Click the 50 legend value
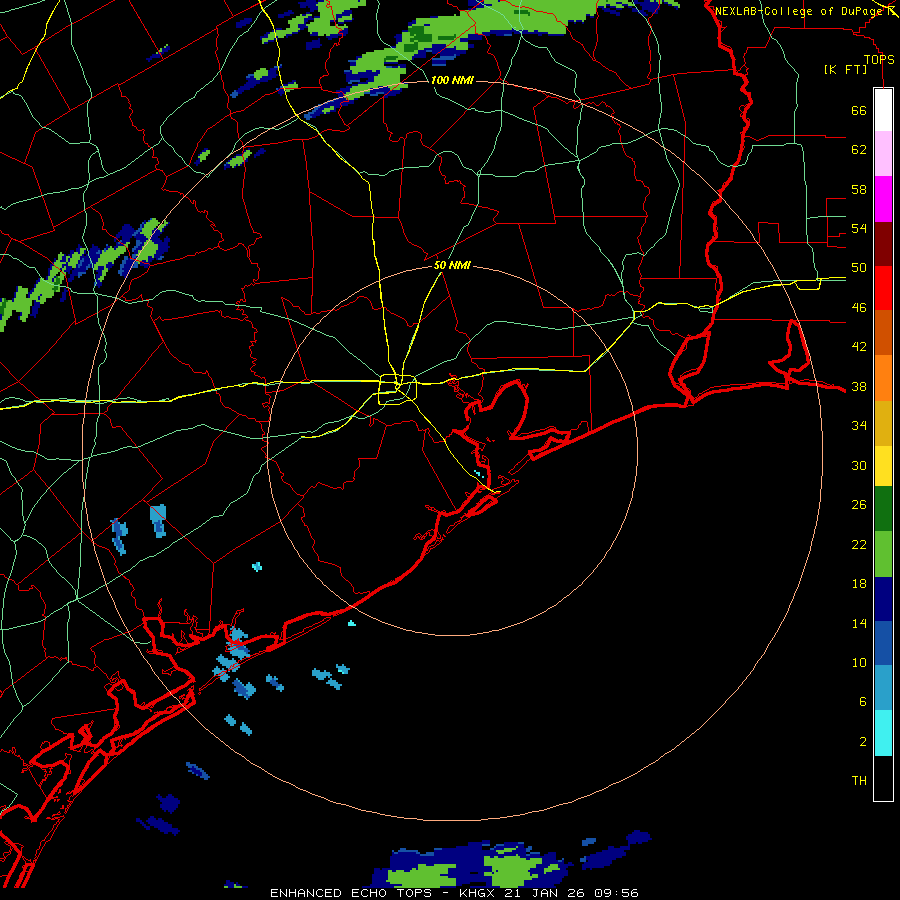This screenshot has height=900, width=900. pos(859,267)
